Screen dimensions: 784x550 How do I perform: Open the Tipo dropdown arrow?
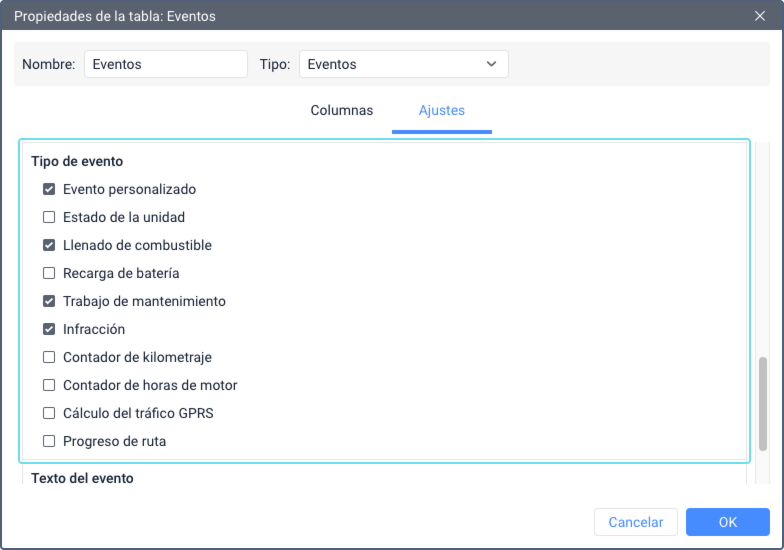[x=492, y=64]
